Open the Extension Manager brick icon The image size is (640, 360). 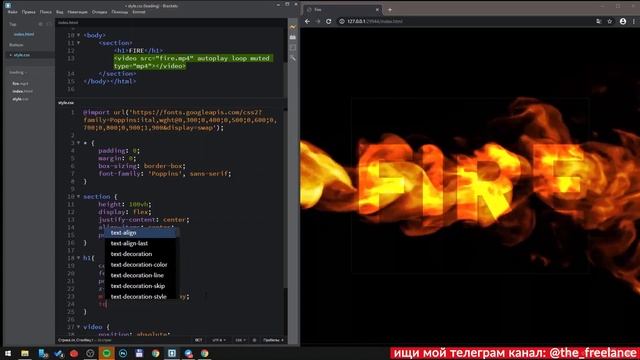point(293,37)
